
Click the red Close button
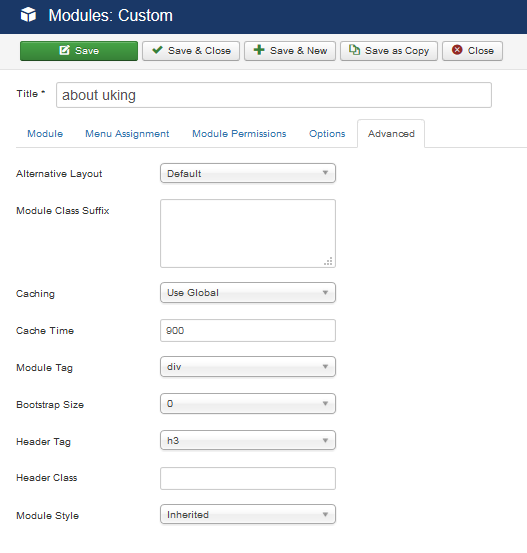(472, 51)
